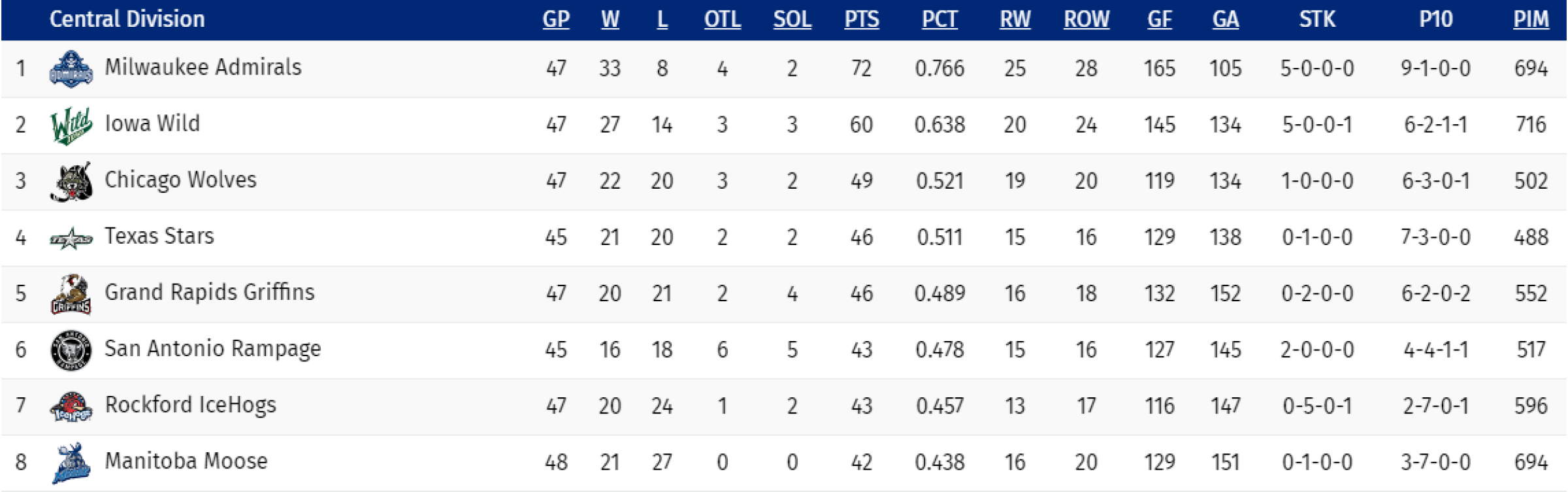Click the Chicago Wolves team logo
The width and height of the screenshot is (1568, 492).
point(71,182)
